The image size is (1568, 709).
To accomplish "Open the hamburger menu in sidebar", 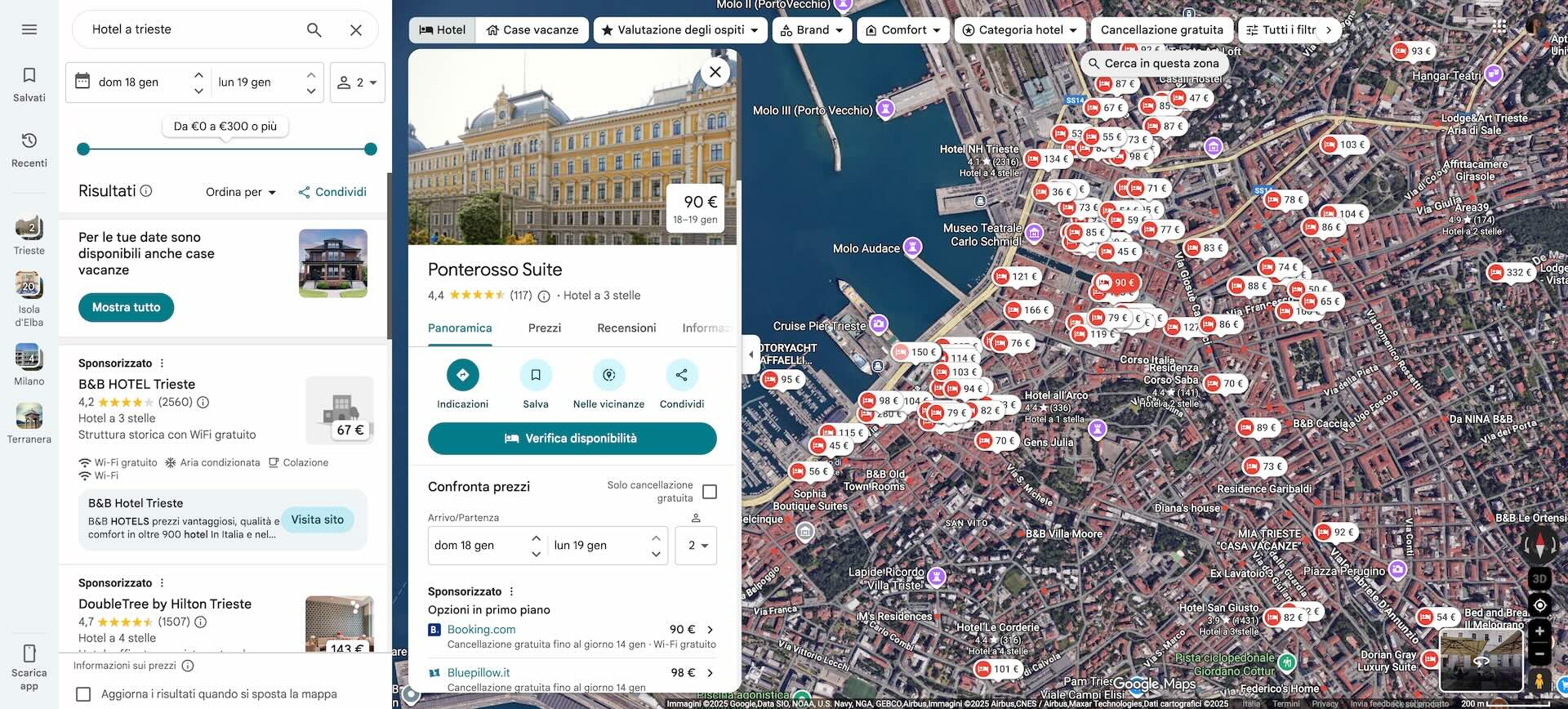I will click(x=29, y=30).
